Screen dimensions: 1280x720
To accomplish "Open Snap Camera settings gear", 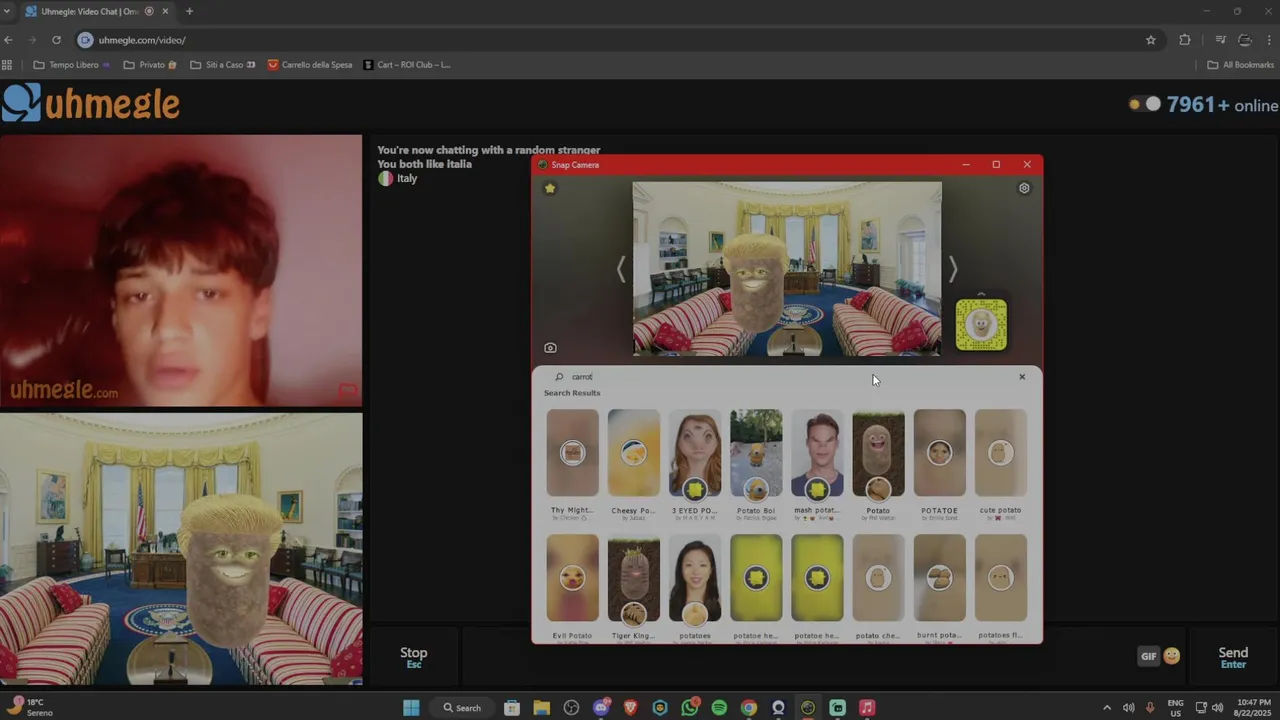I will tap(1024, 188).
